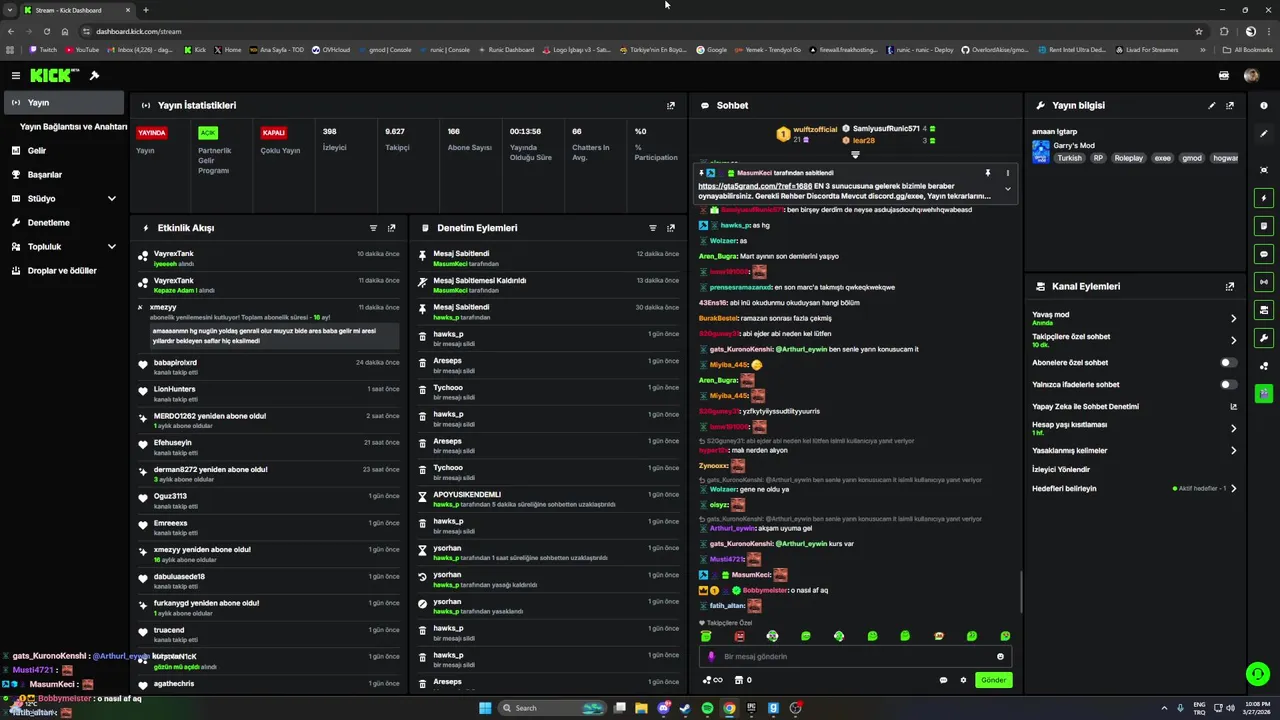Click the purple microphone icon in message box
Image resolution: width=1280 pixels, height=720 pixels.
[x=712, y=657]
